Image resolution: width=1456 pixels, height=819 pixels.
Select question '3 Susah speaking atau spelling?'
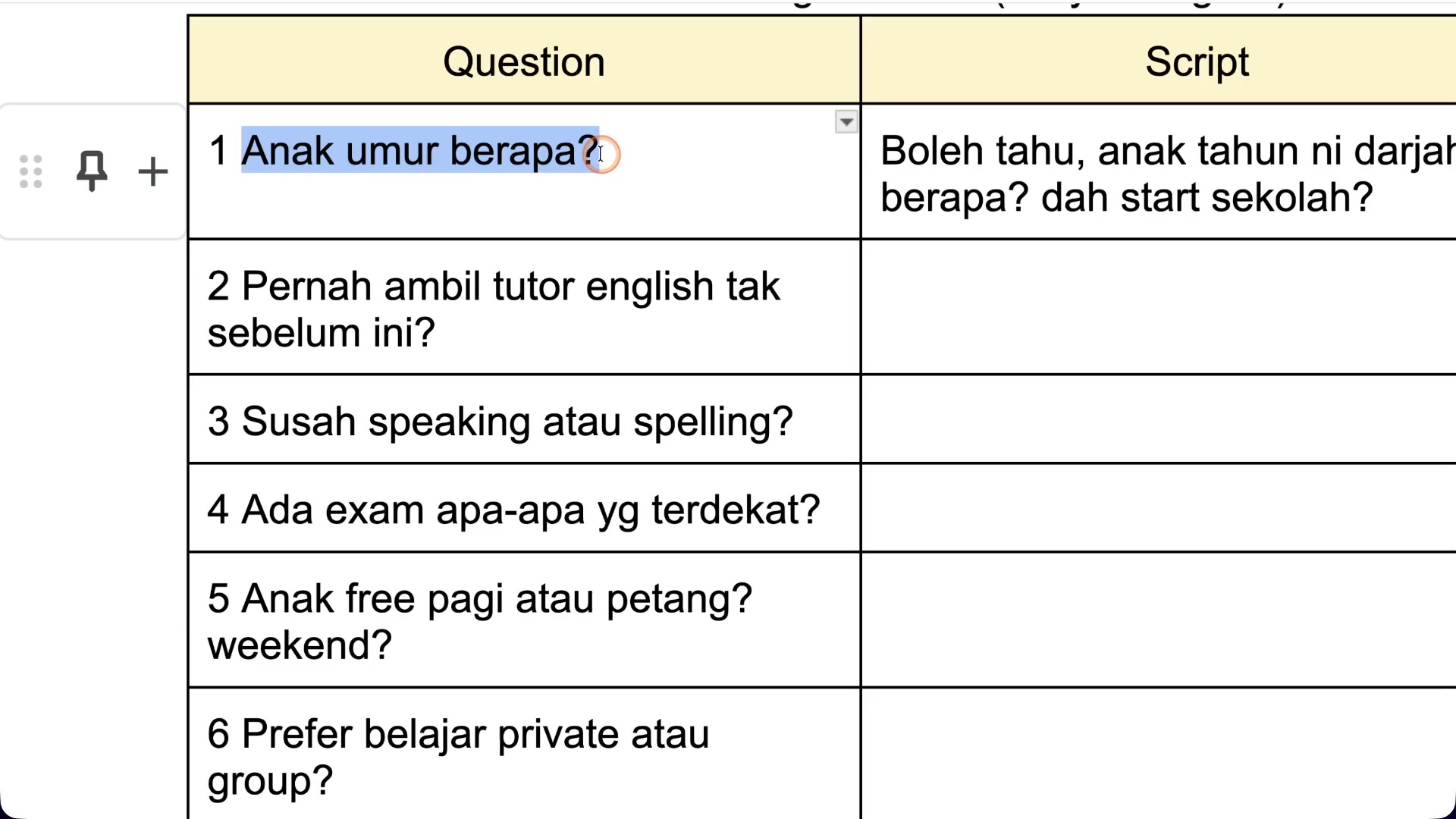(500, 421)
